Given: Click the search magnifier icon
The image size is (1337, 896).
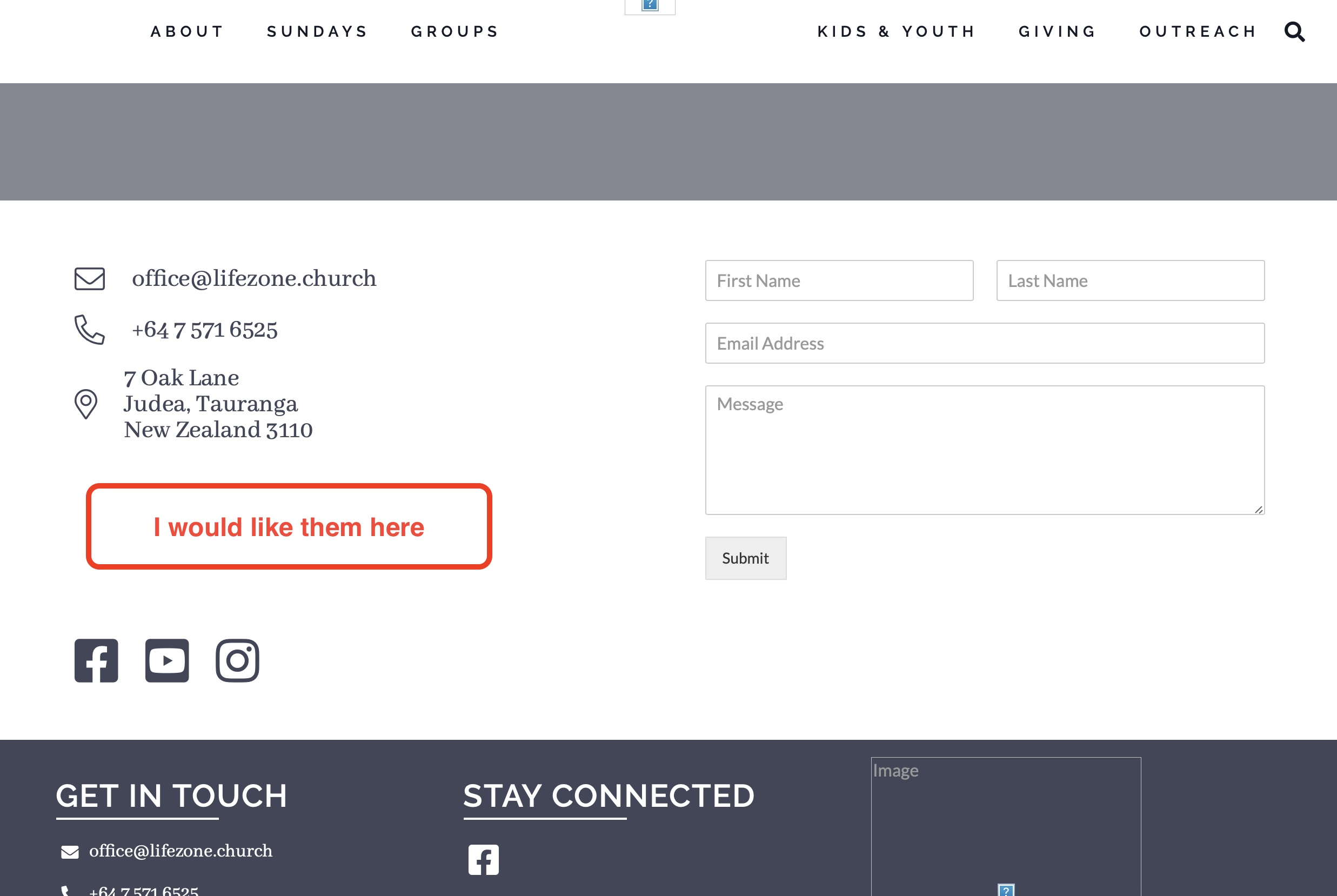Looking at the screenshot, I should [1294, 32].
